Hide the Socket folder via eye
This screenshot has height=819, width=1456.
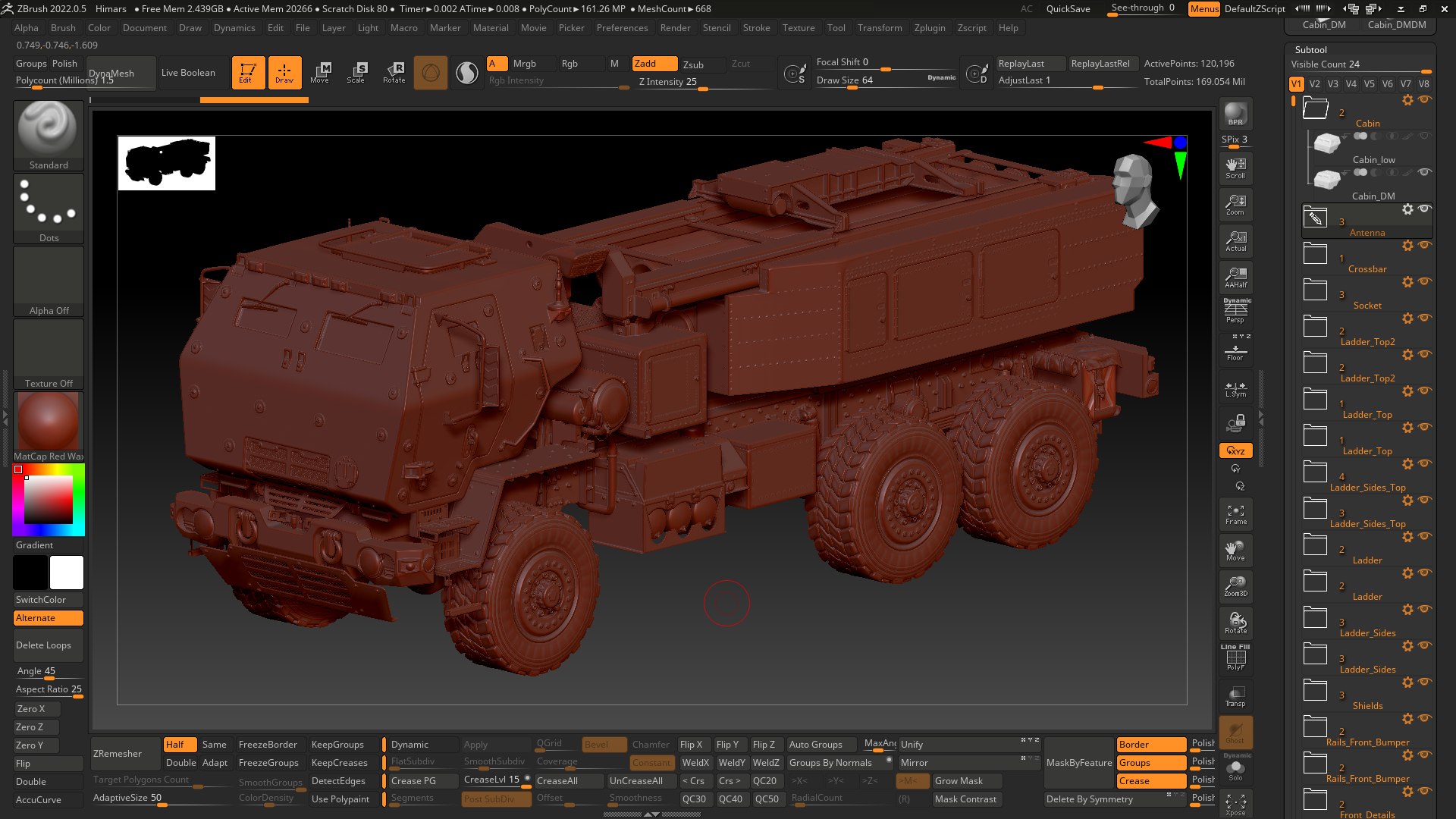pos(1424,281)
